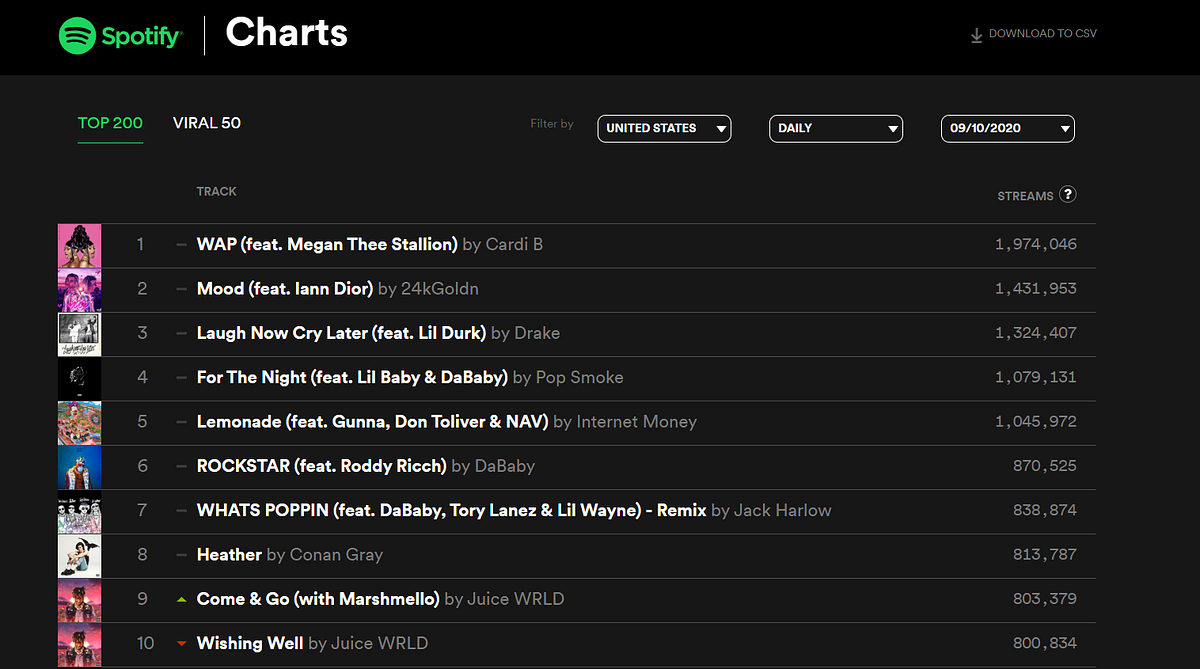Switch to the VIRAL 50 tab

(206, 122)
